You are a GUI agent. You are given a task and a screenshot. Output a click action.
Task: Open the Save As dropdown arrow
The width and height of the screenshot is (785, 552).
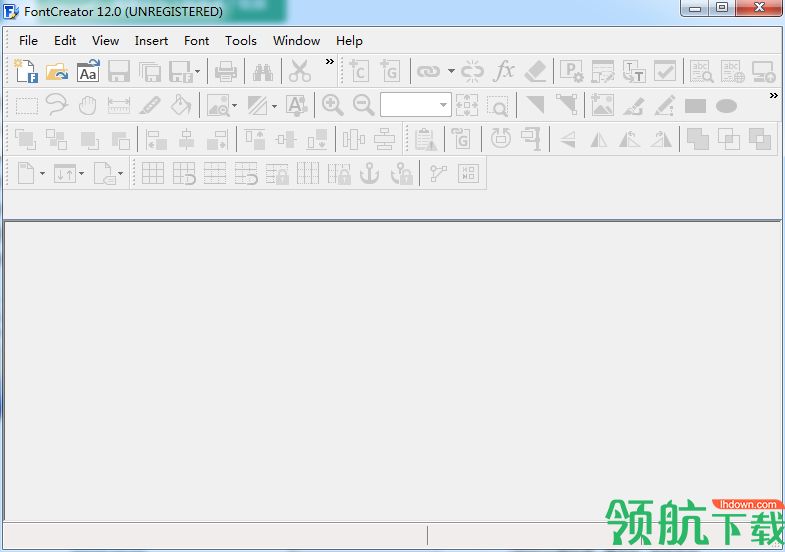197,72
